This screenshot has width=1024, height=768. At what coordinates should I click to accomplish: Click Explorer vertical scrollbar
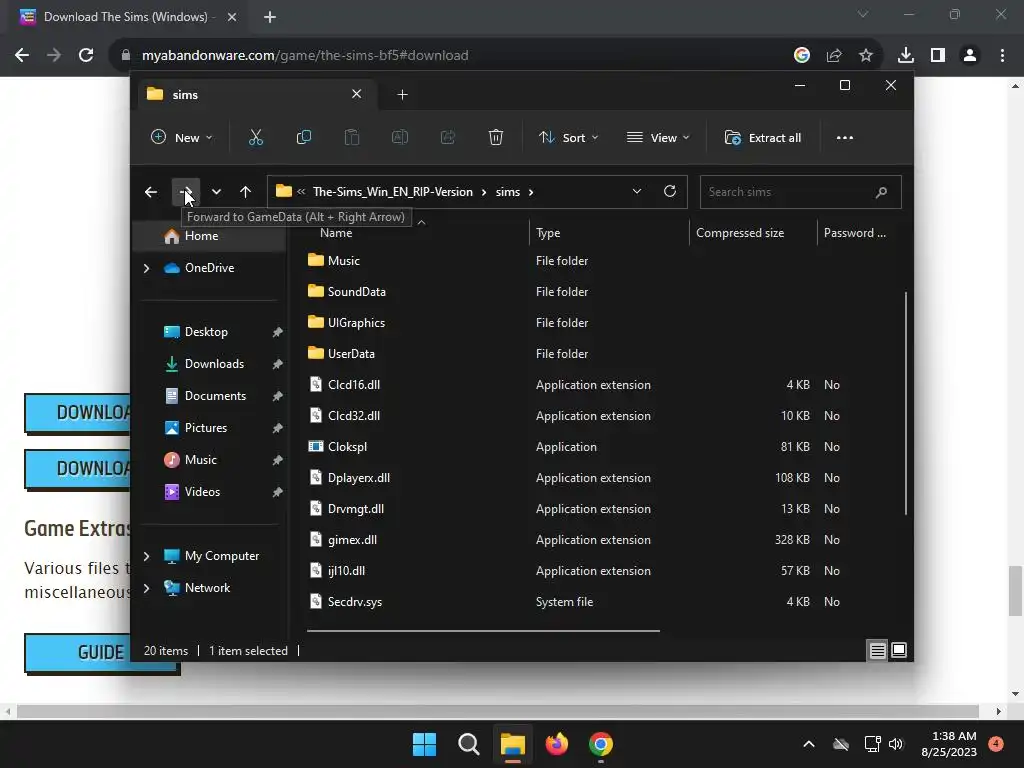906,404
